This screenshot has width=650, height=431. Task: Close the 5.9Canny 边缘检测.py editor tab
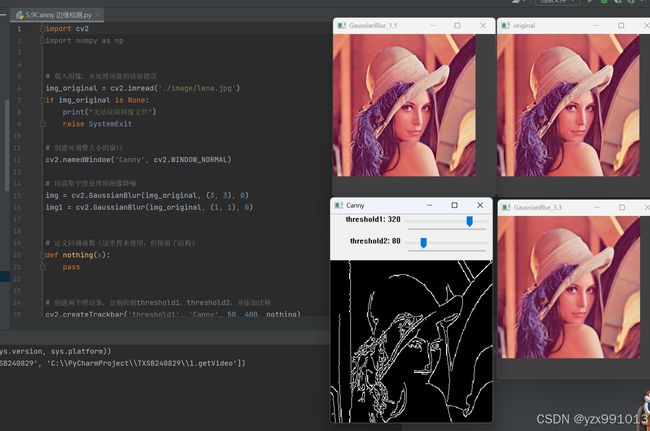point(97,15)
